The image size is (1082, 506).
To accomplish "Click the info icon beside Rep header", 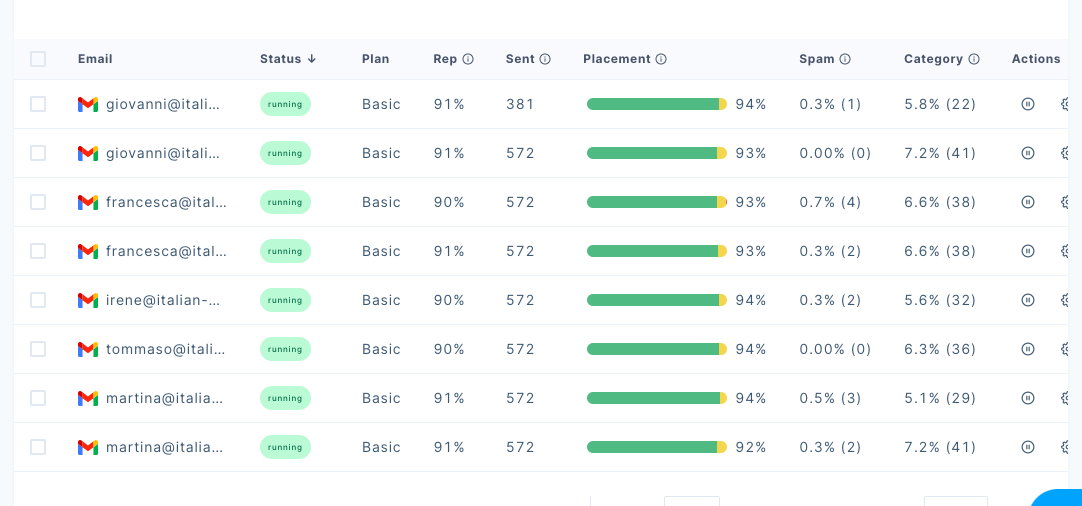I will [468, 59].
